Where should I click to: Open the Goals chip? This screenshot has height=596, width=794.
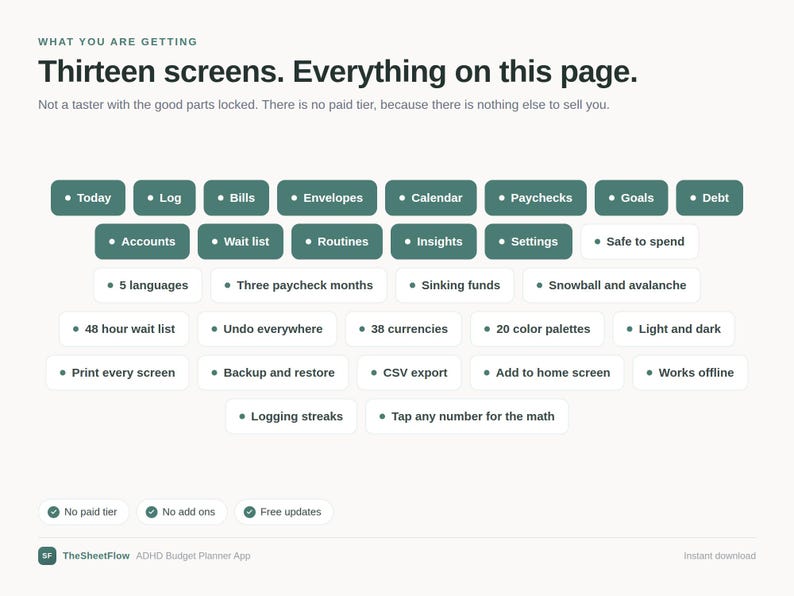click(631, 197)
